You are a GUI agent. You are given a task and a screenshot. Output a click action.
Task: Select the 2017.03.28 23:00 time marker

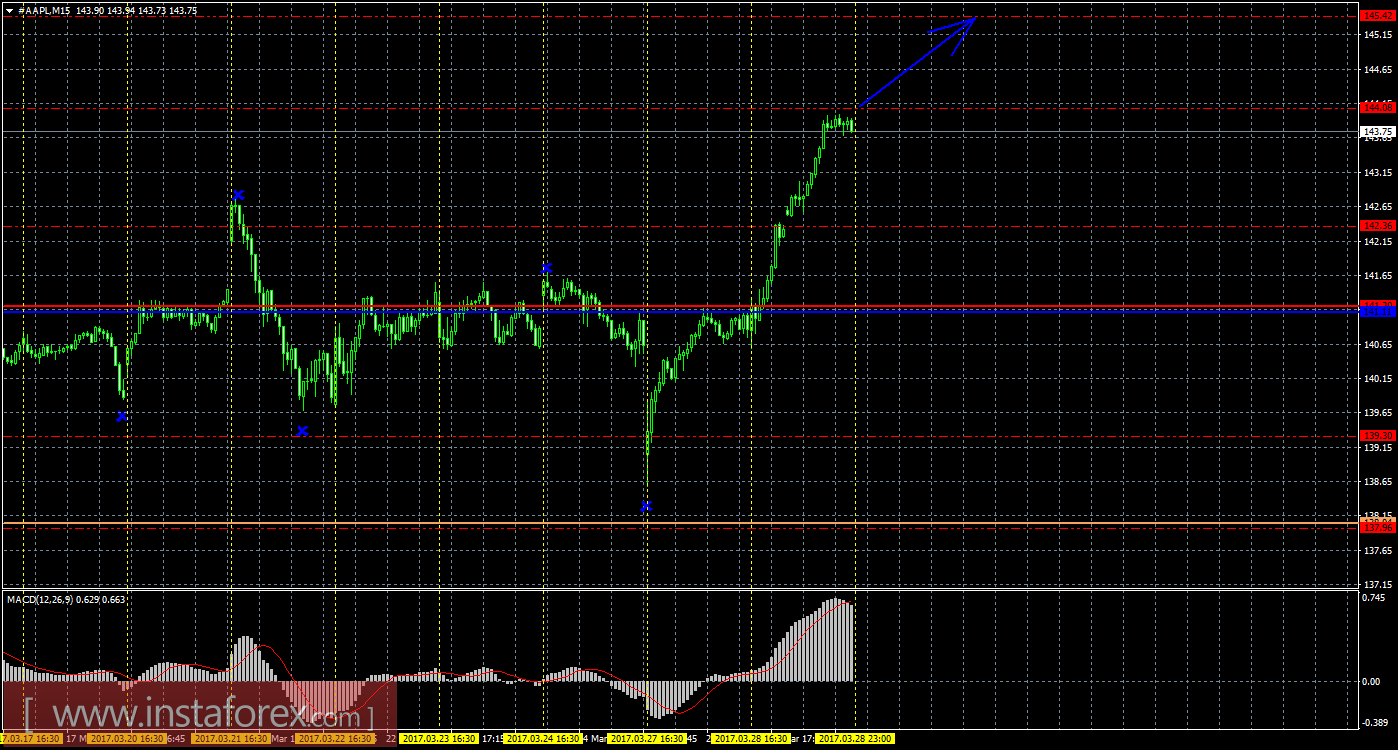(855, 738)
